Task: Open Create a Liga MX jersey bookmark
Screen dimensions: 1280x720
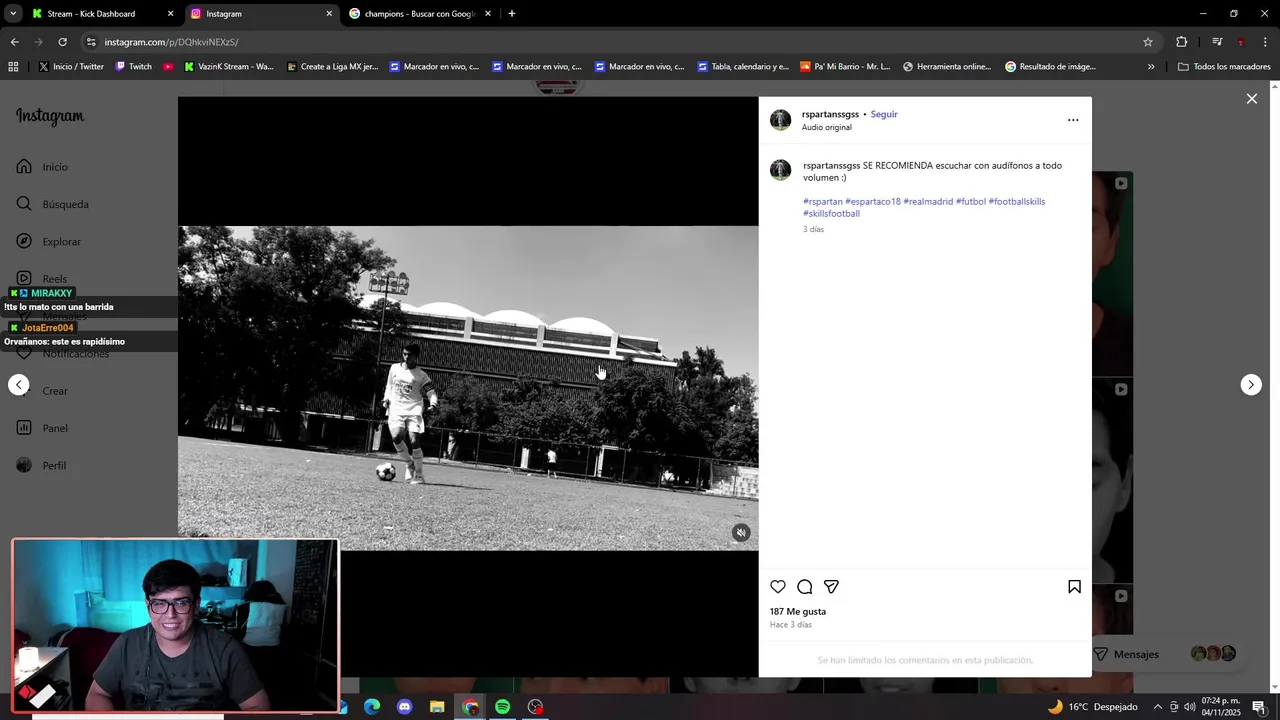Action: pyautogui.click(x=333, y=67)
